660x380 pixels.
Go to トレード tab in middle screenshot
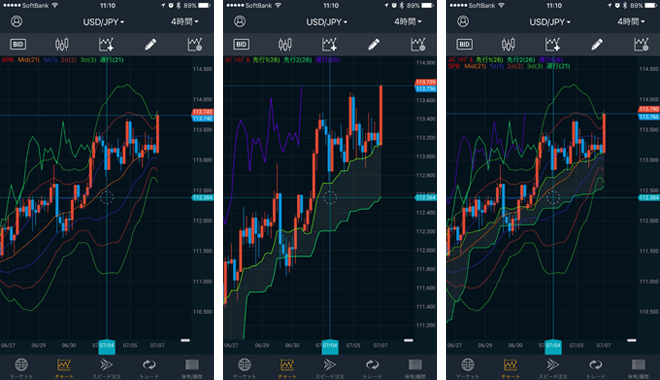[372, 368]
